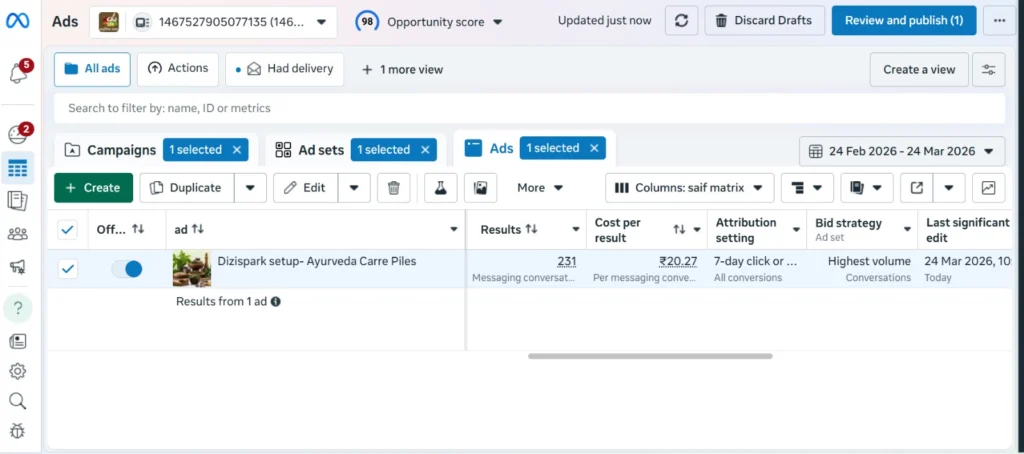Click the Duplicate button
The height and width of the screenshot is (454, 1024).
point(187,188)
